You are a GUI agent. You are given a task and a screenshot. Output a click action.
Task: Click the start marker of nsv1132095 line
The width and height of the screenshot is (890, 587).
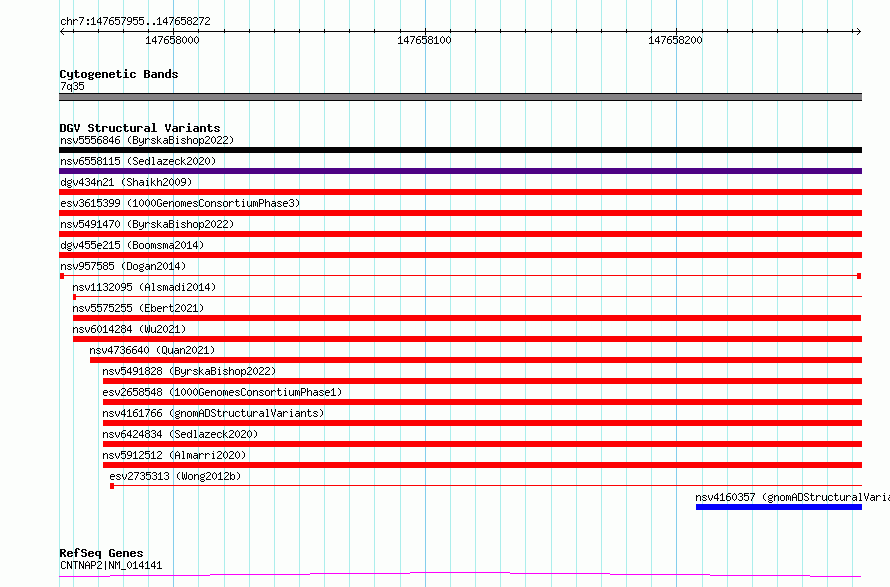(74, 297)
